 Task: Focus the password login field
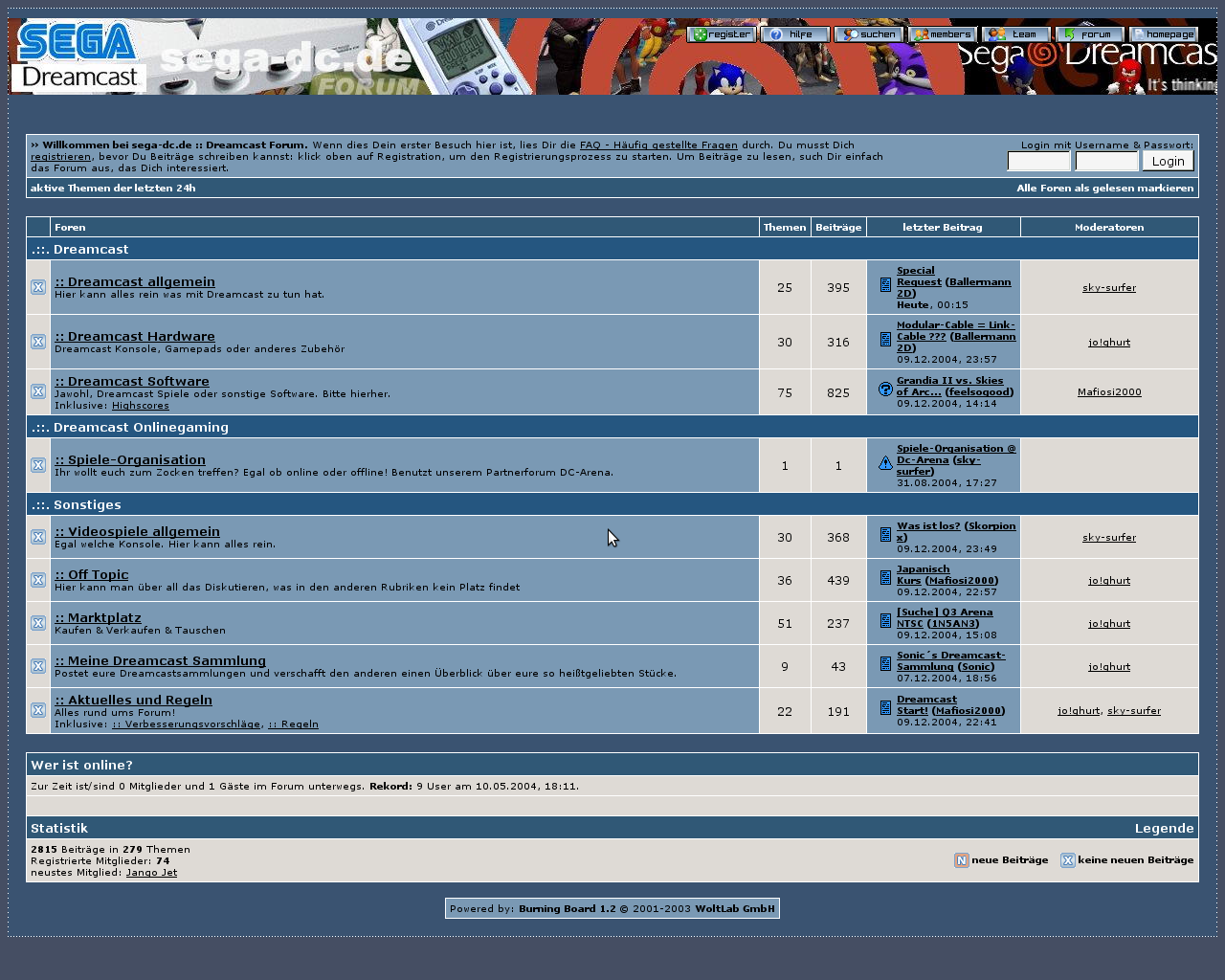[x=1106, y=161]
